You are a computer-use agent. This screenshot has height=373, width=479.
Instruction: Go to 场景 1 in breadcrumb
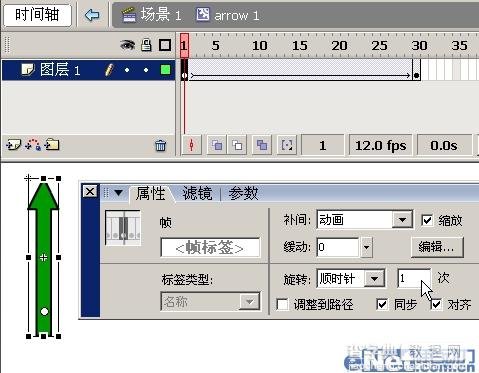[x=152, y=15]
